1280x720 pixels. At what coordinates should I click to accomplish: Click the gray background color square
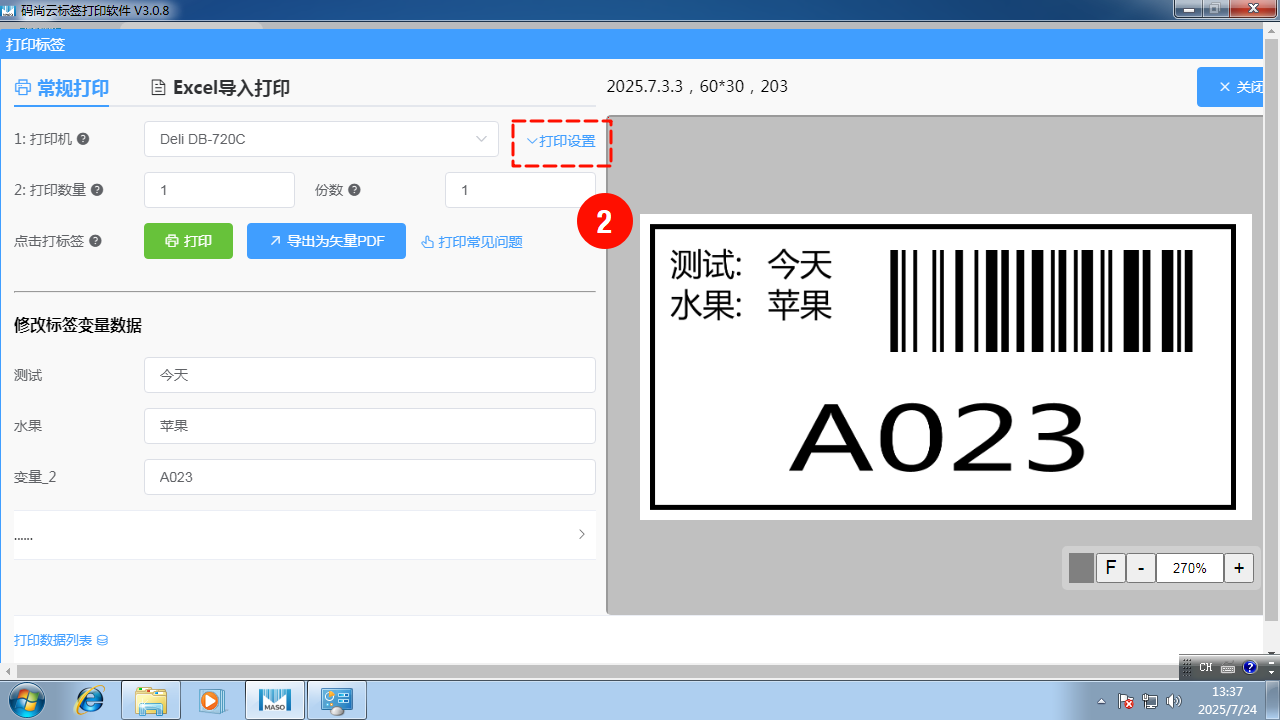[1081, 568]
